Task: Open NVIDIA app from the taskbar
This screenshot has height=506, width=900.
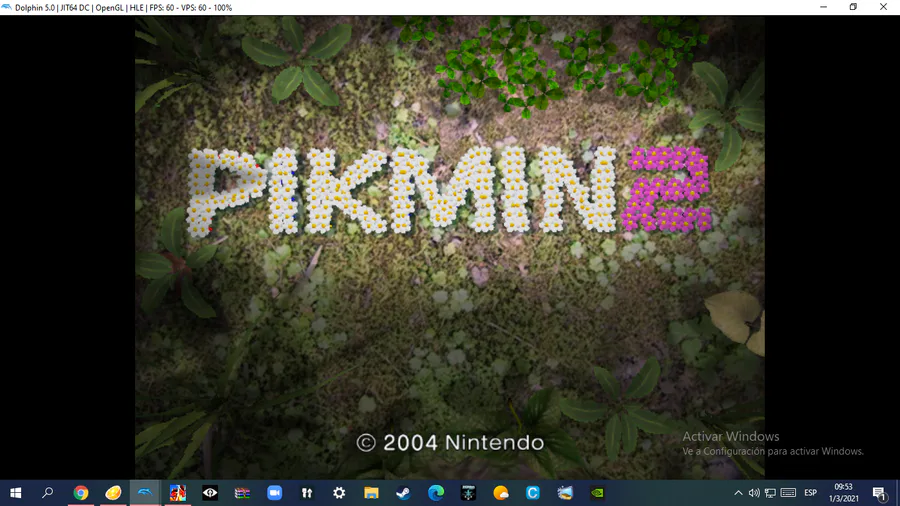Action: pos(598,493)
